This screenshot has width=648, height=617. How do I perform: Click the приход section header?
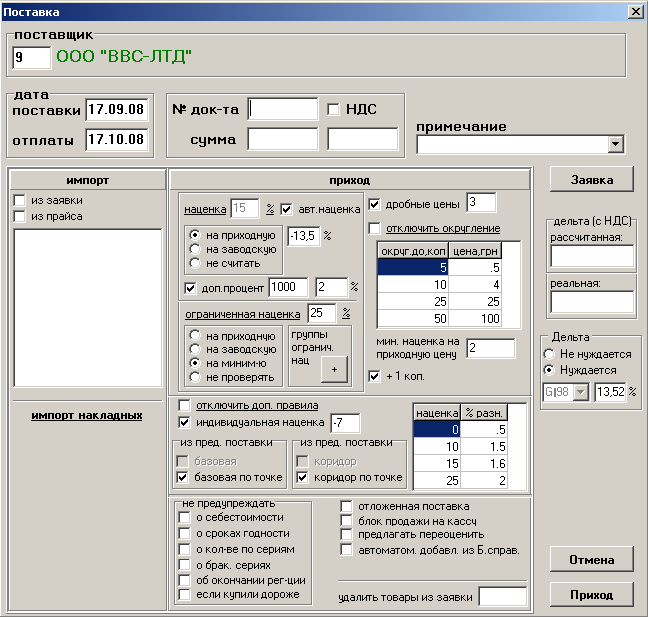point(350,180)
